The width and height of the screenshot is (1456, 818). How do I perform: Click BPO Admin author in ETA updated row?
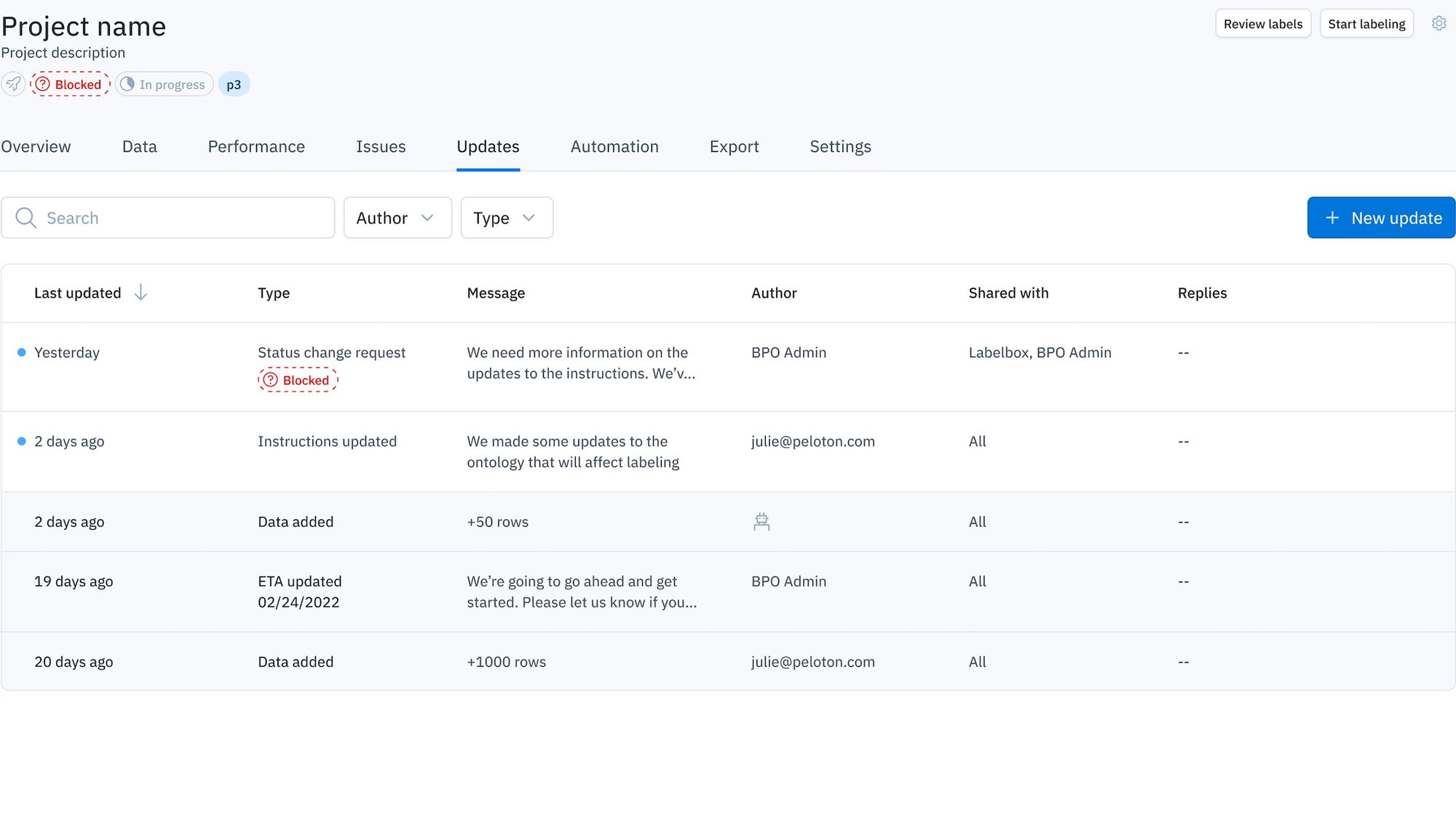click(788, 581)
